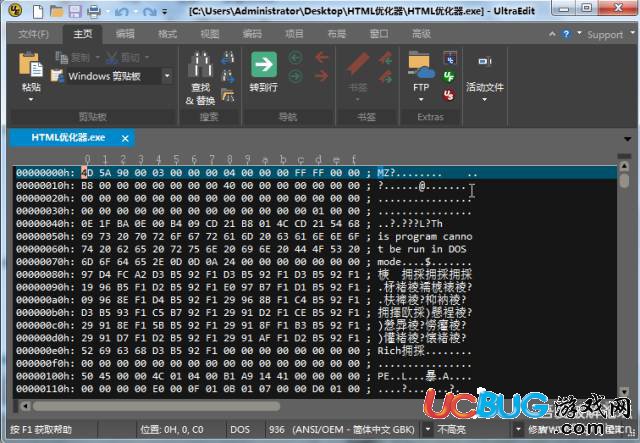640x443 pixels.
Task: Click the red bookmark (书签) ribbon icon
Action: click(358, 64)
